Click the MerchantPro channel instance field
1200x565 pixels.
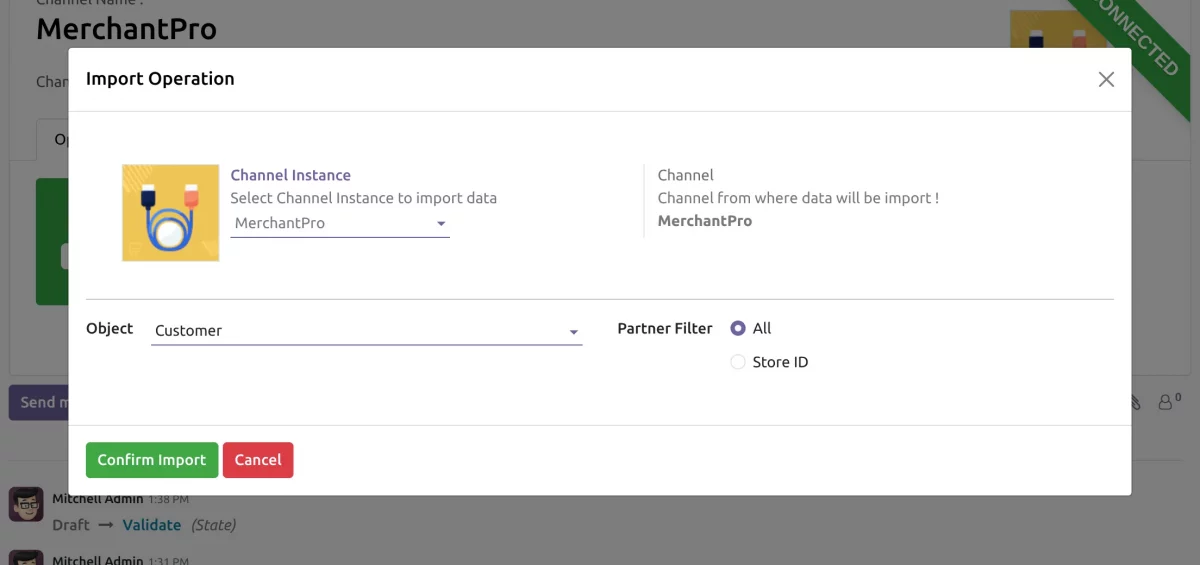click(330, 223)
